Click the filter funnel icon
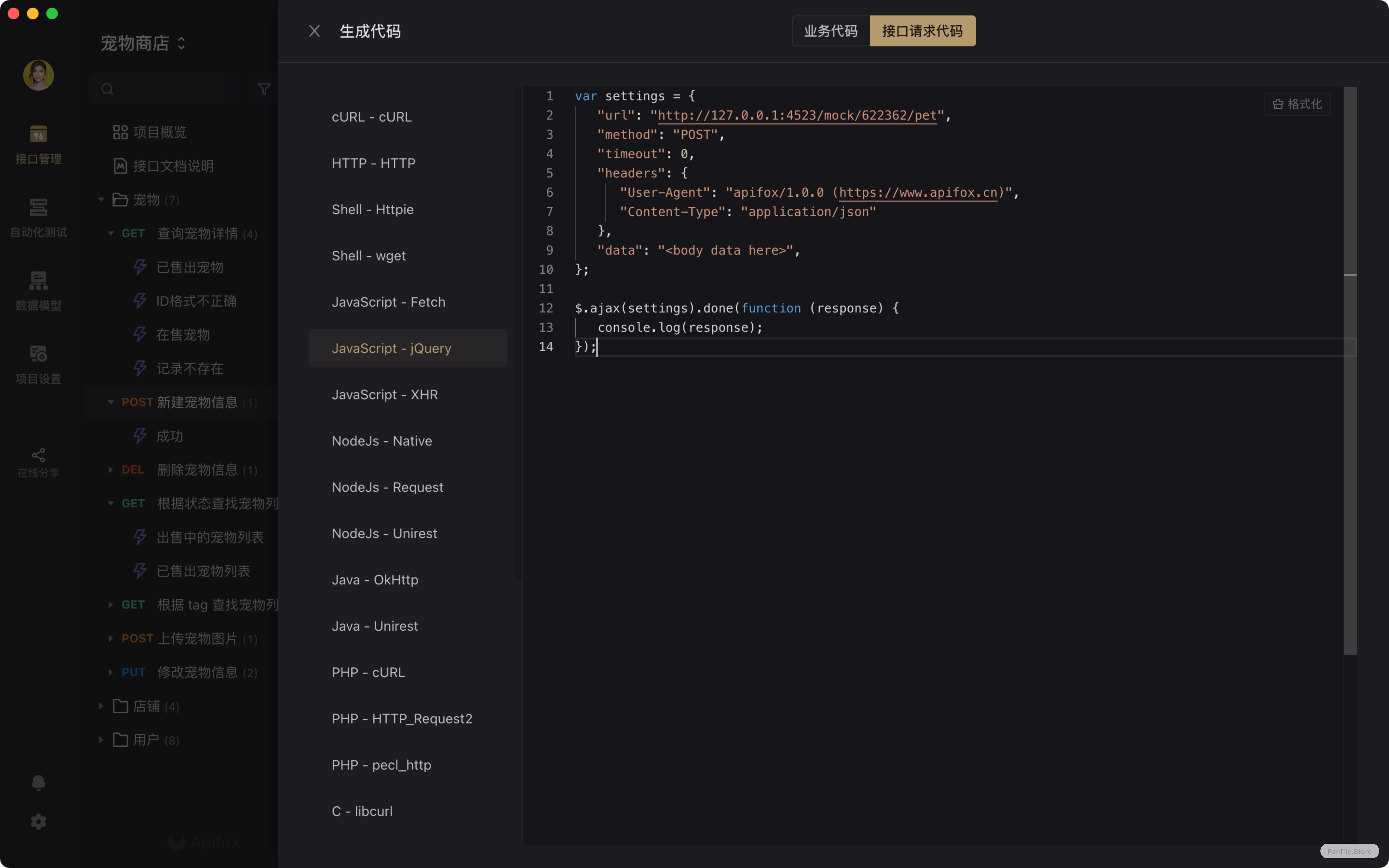 (264, 89)
